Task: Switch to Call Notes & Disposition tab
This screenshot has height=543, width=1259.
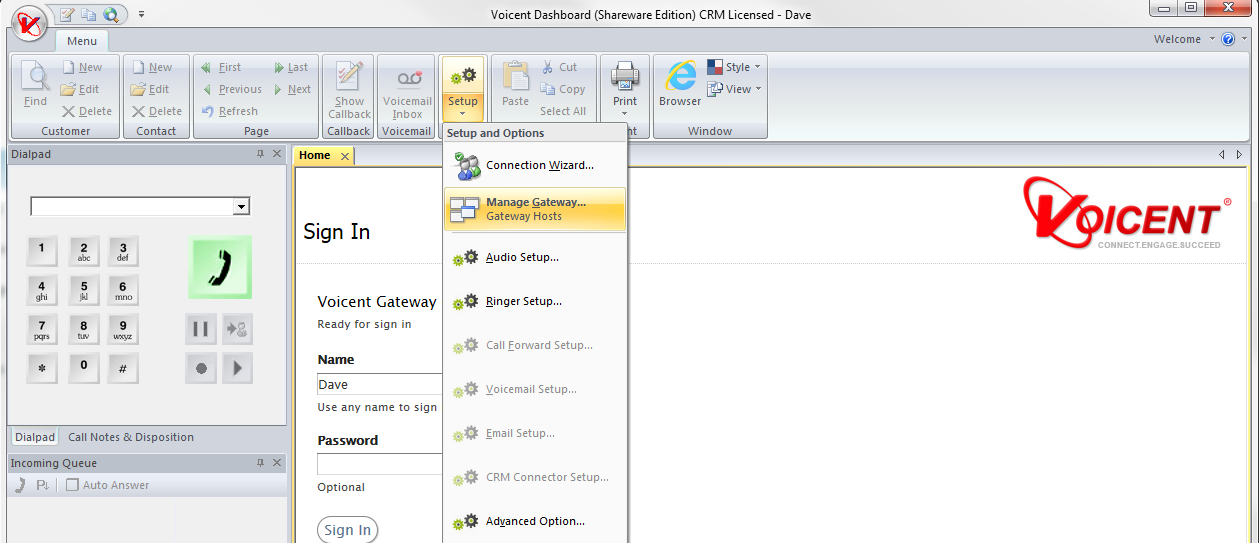Action: [x=131, y=437]
